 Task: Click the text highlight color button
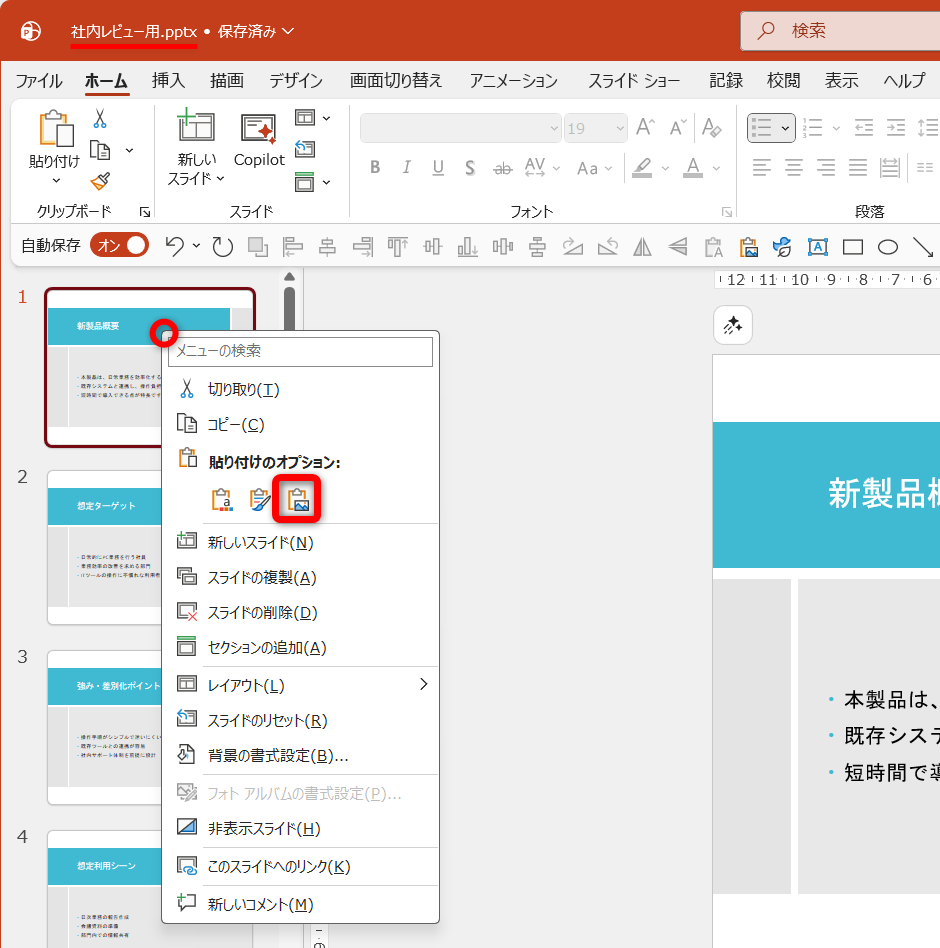click(x=642, y=167)
